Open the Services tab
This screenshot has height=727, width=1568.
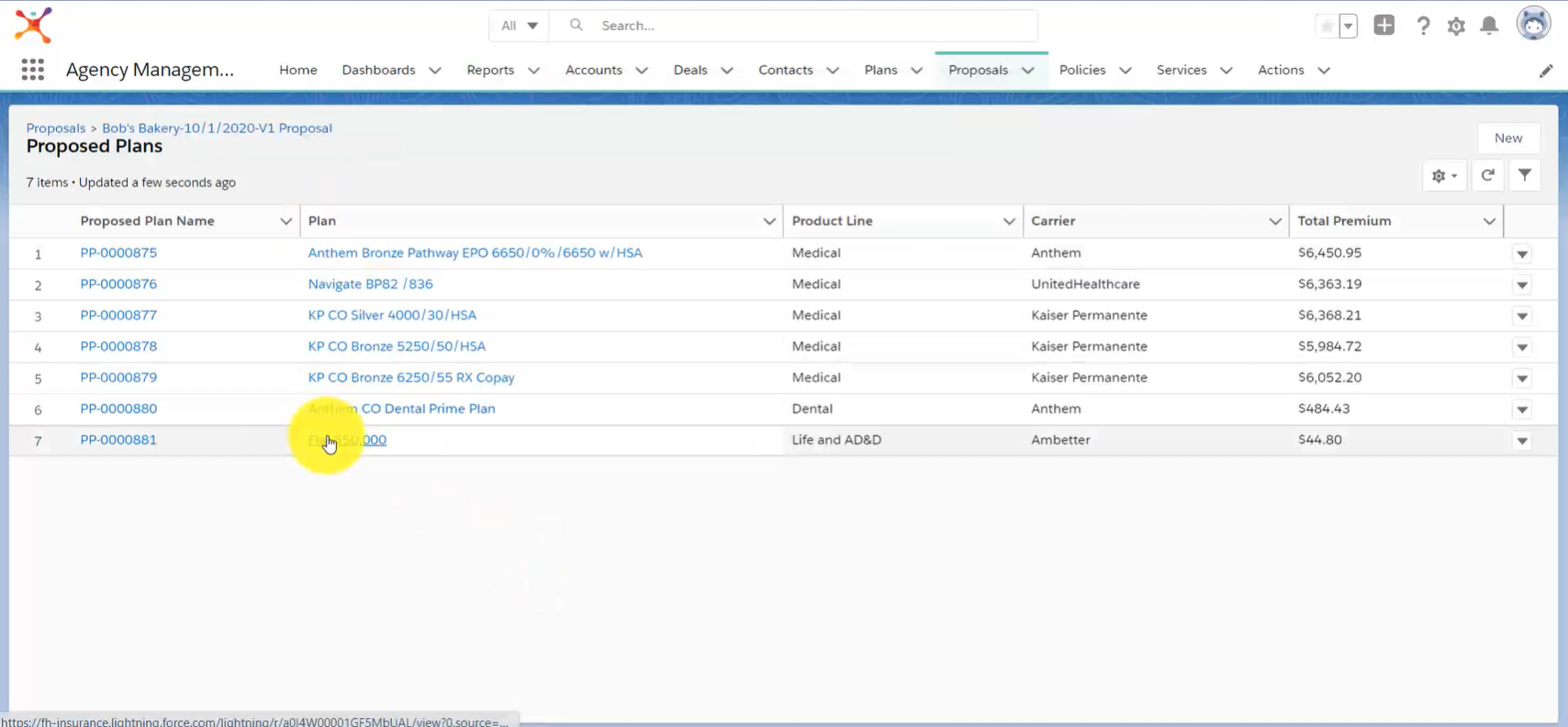(x=1182, y=70)
